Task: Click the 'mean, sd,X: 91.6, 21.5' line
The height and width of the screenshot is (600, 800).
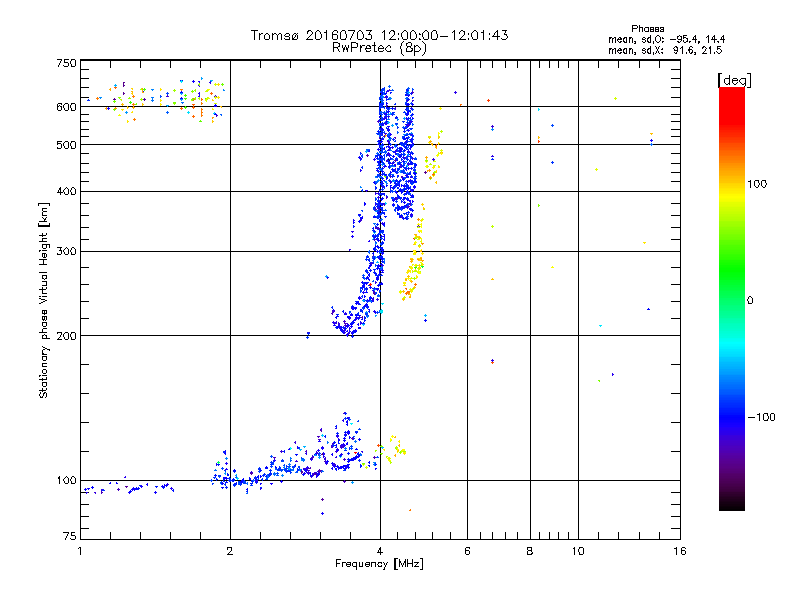Action: coord(665,50)
